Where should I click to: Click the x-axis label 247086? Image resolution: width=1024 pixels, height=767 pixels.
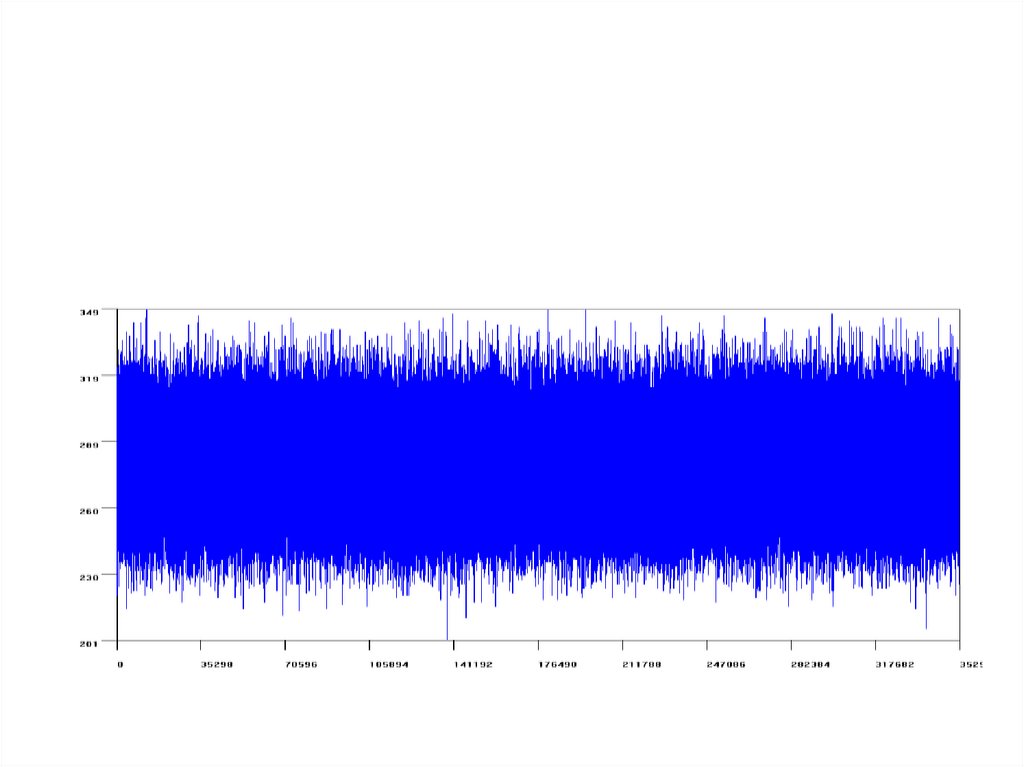point(726,664)
